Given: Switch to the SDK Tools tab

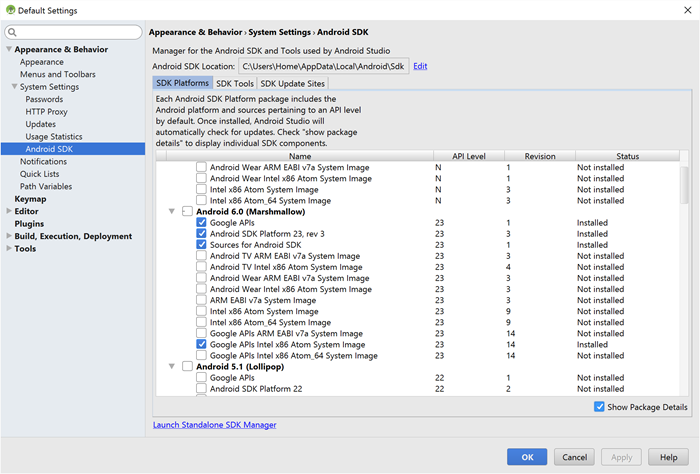Looking at the screenshot, I should click(235, 83).
